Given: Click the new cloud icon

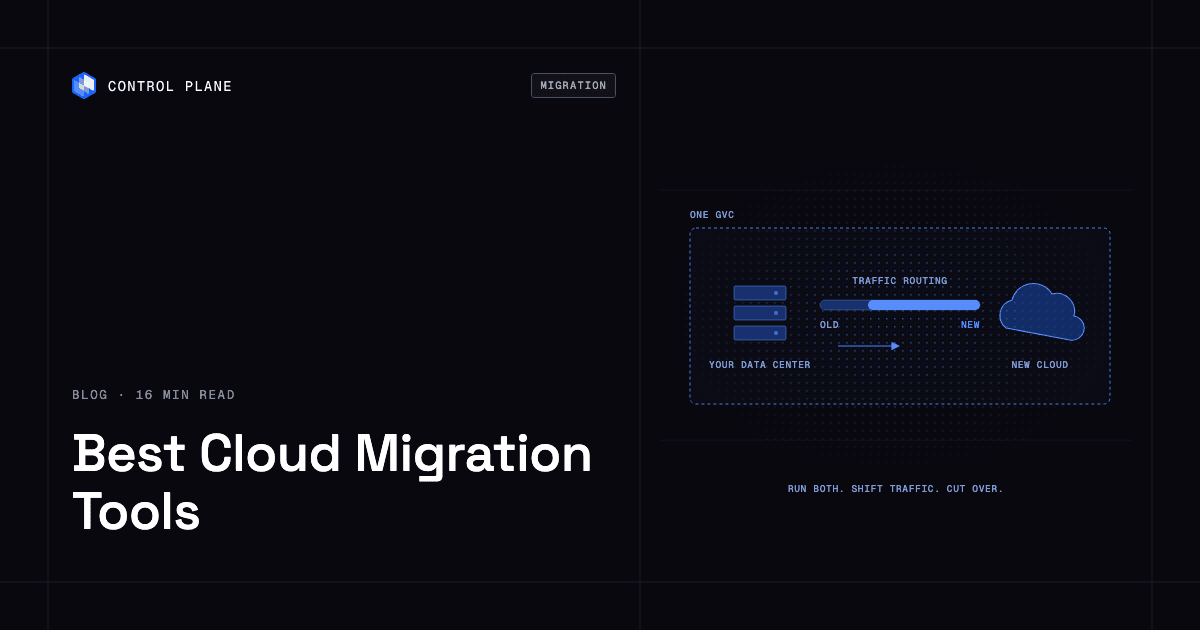Looking at the screenshot, I should point(1042,312).
